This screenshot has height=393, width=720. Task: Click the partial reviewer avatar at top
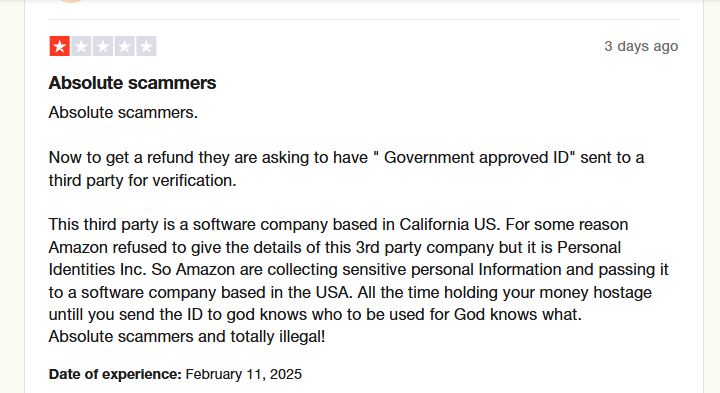coord(72,1)
